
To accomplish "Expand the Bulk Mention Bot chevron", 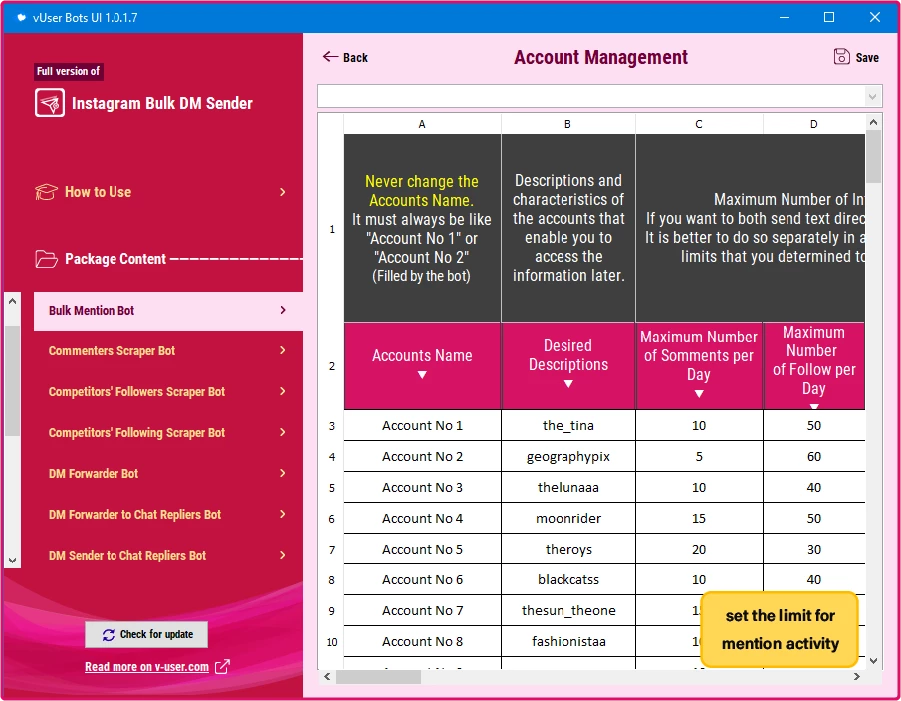I will point(283,310).
